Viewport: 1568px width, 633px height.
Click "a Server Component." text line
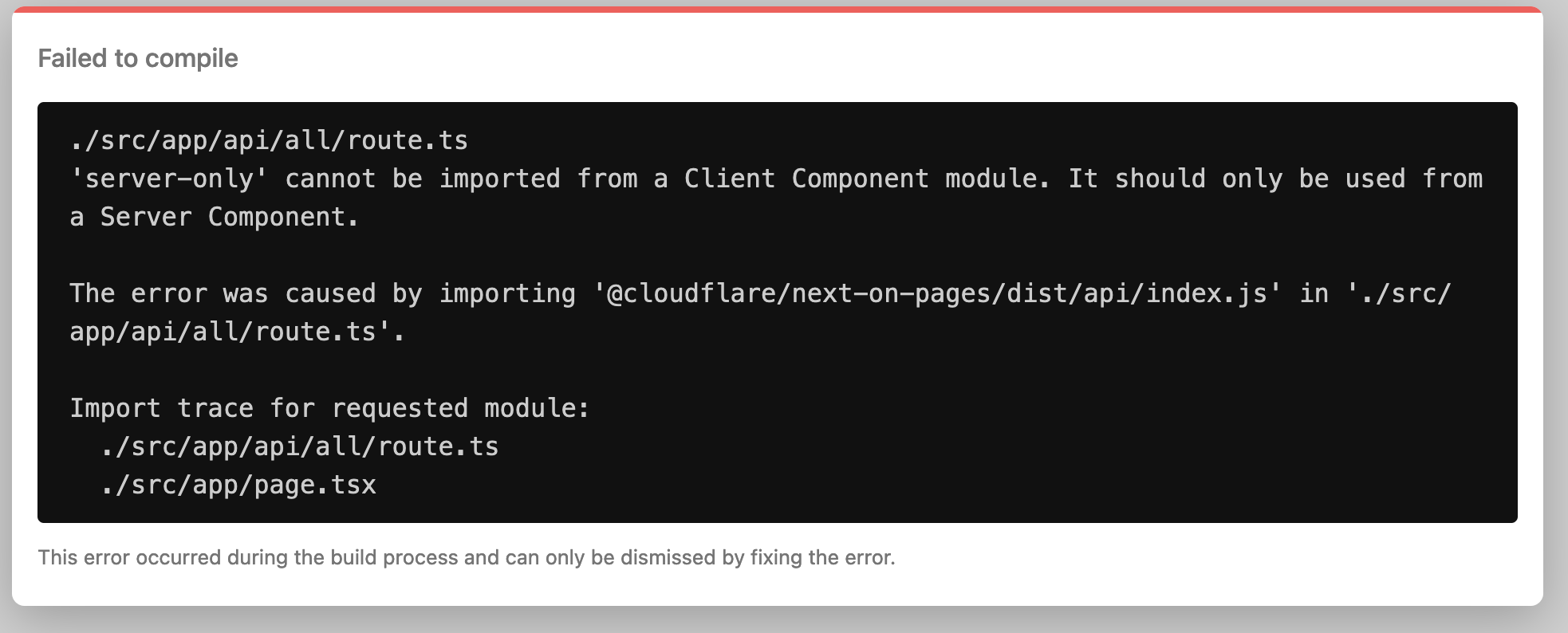[x=215, y=217]
